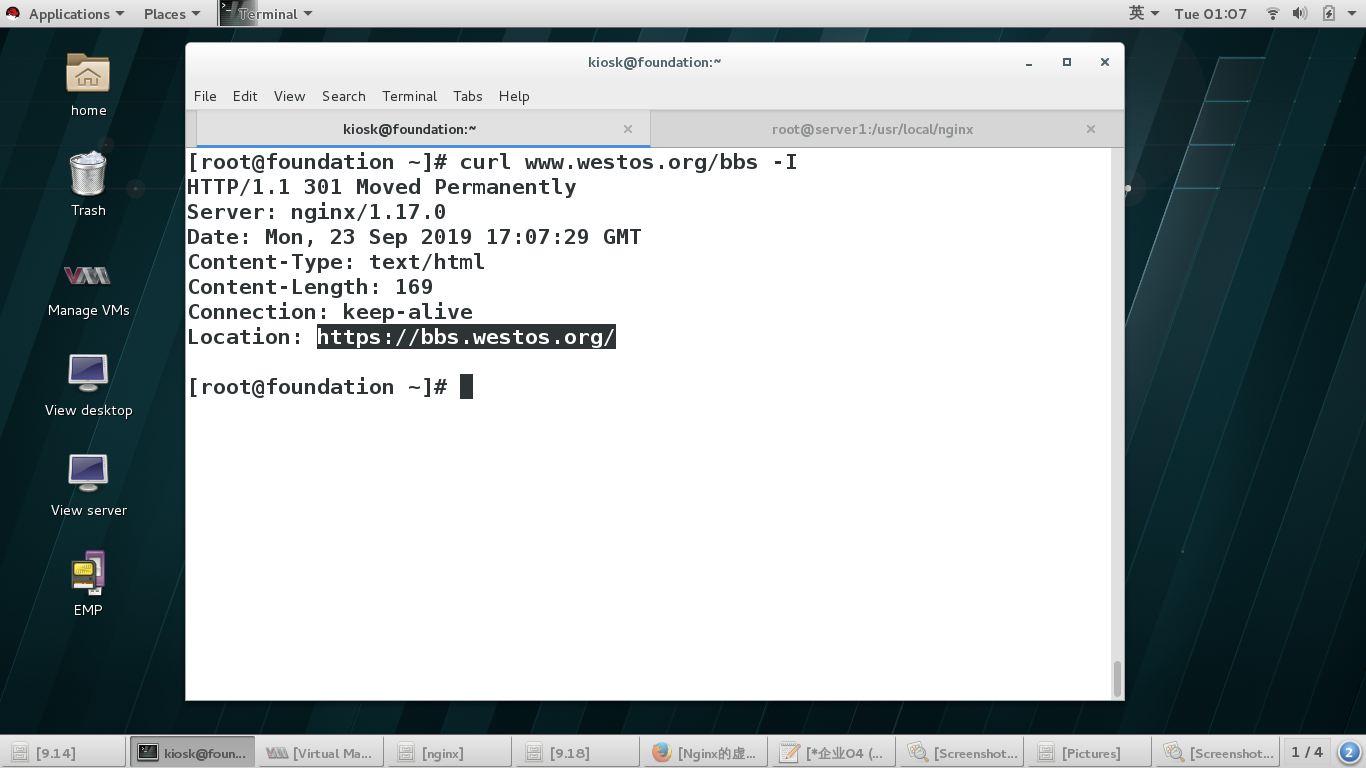Click the 301 Moved Permanently line
Viewport: 1366px width, 768px height.
[382, 187]
